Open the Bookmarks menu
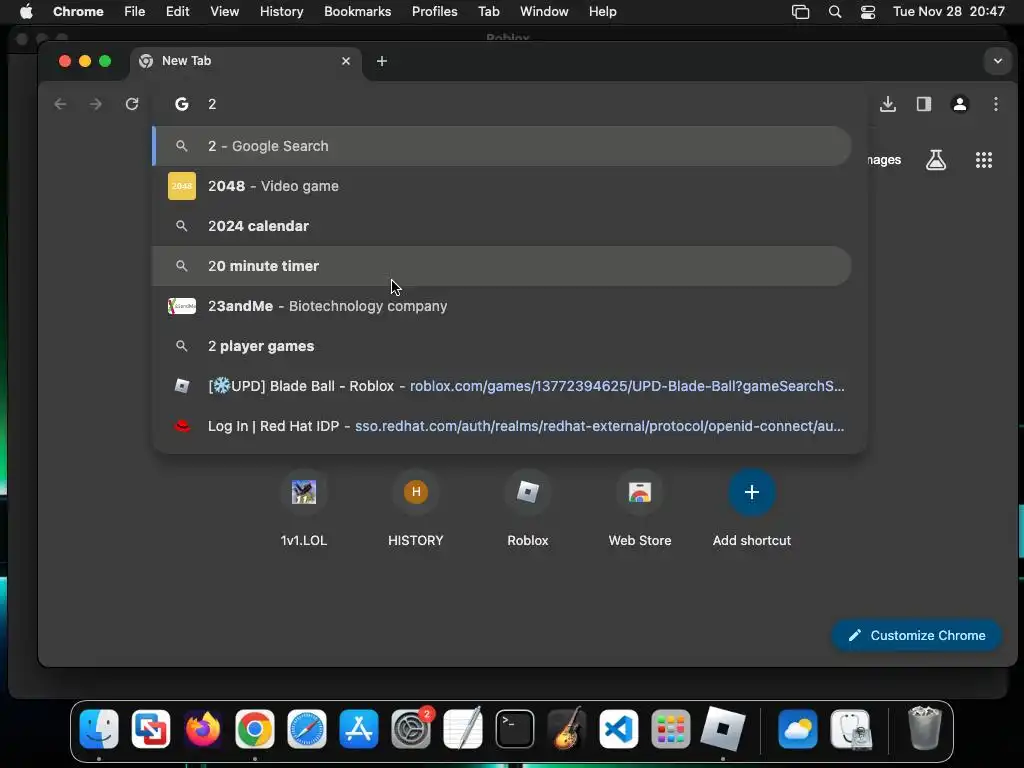Image resolution: width=1024 pixels, height=768 pixels. (357, 11)
